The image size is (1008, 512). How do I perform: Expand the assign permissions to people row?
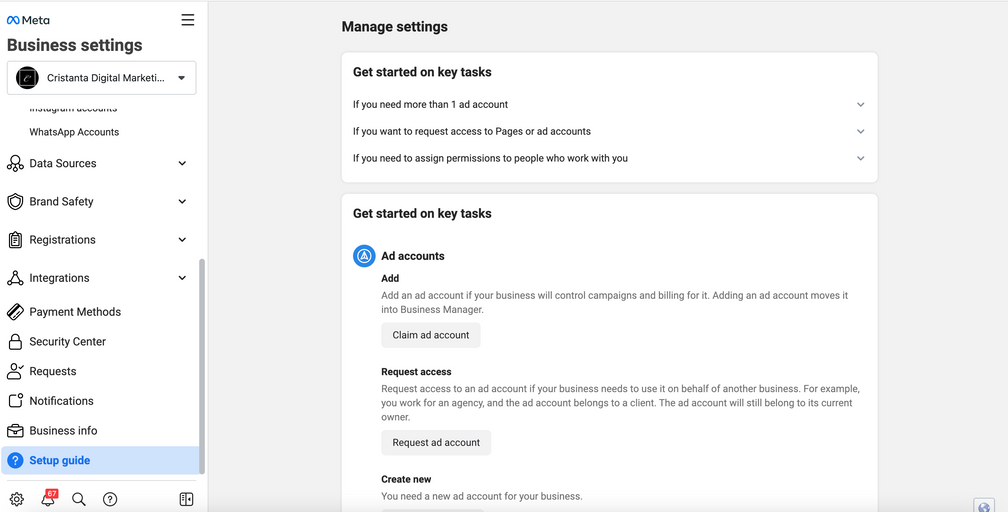click(609, 158)
